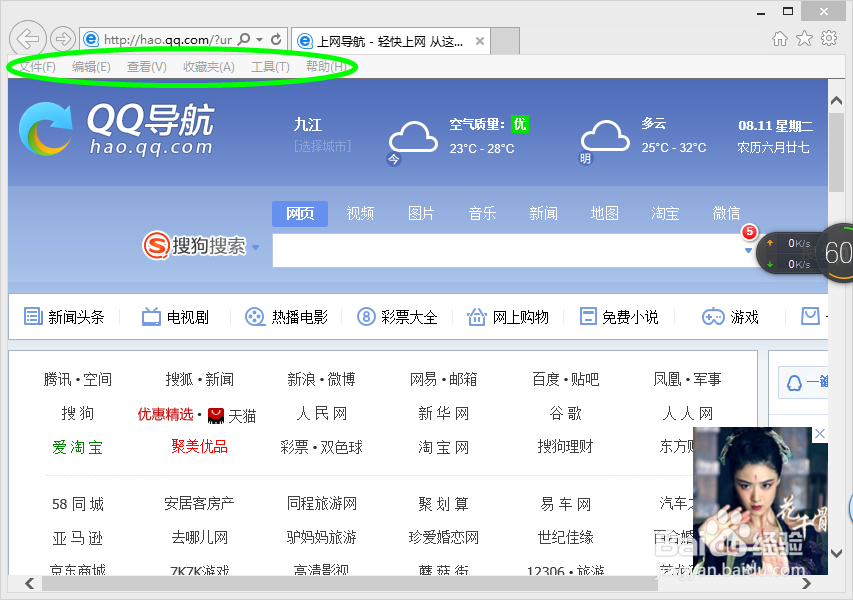
Task: Close the 上网导航 browser tab
Action: click(480, 41)
